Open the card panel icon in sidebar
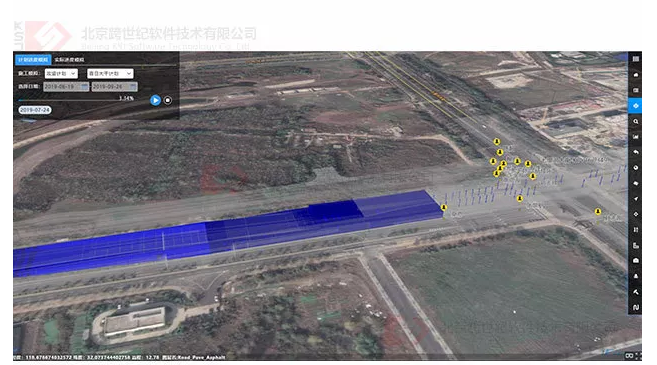This screenshot has height=365, width=657. pos(635,90)
